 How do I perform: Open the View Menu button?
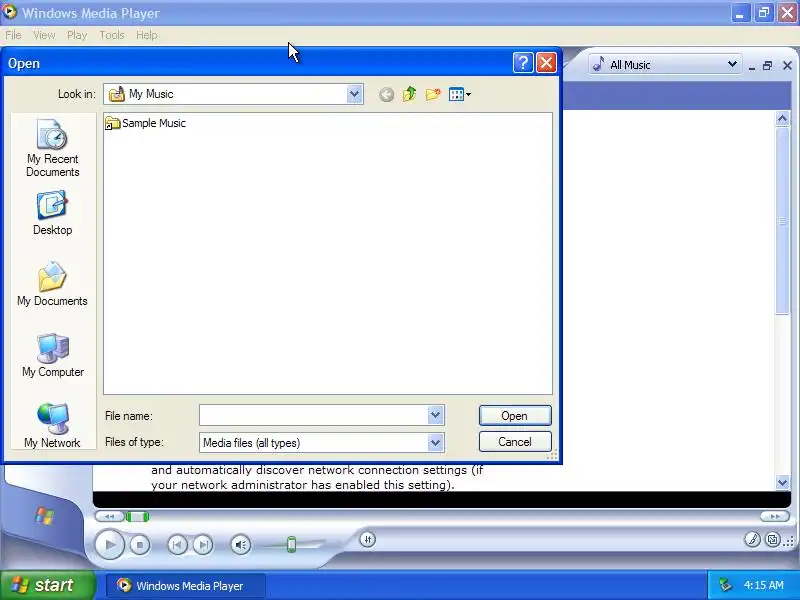pos(459,94)
